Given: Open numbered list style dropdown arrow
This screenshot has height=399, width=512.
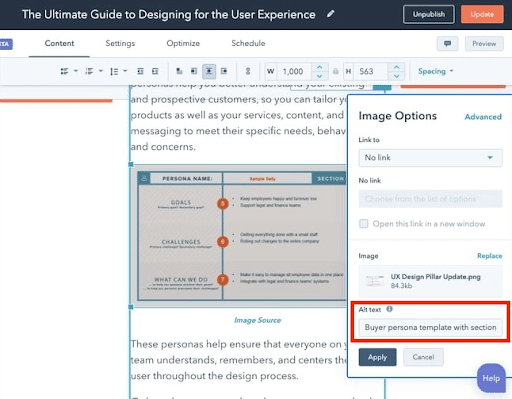Looking at the screenshot, I should point(101,71).
